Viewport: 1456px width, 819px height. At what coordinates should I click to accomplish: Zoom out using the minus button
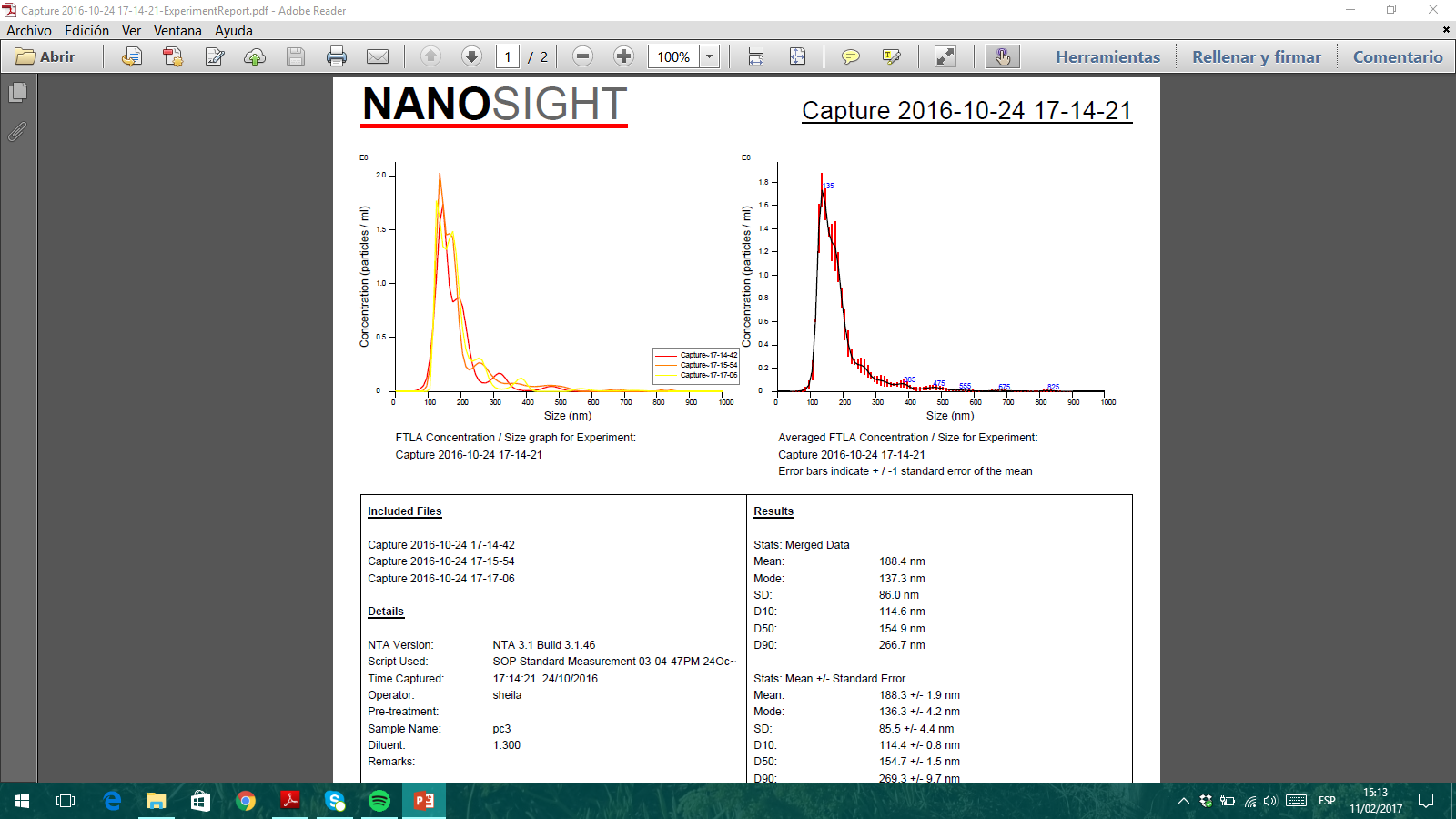click(583, 56)
